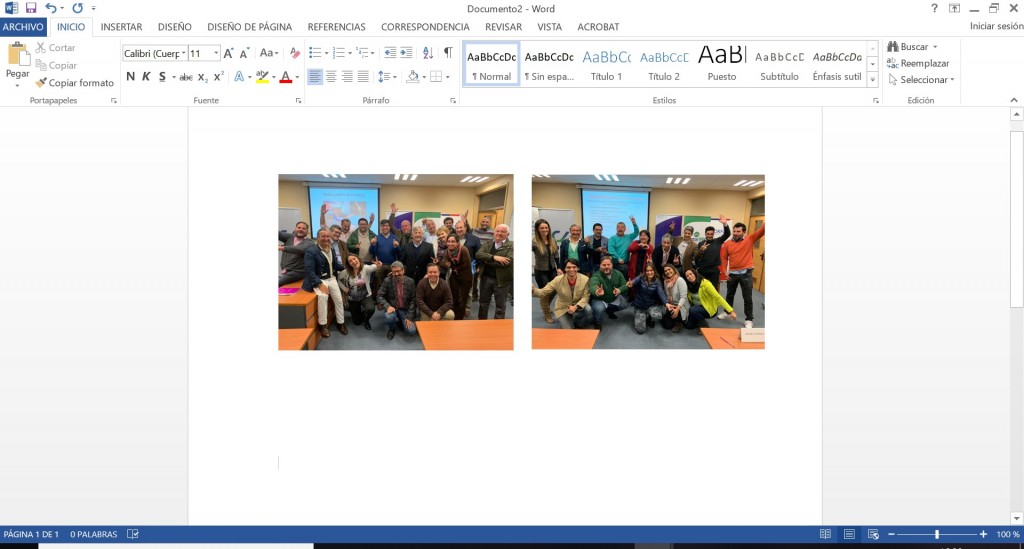Click the bulleted list icon

(x=315, y=53)
